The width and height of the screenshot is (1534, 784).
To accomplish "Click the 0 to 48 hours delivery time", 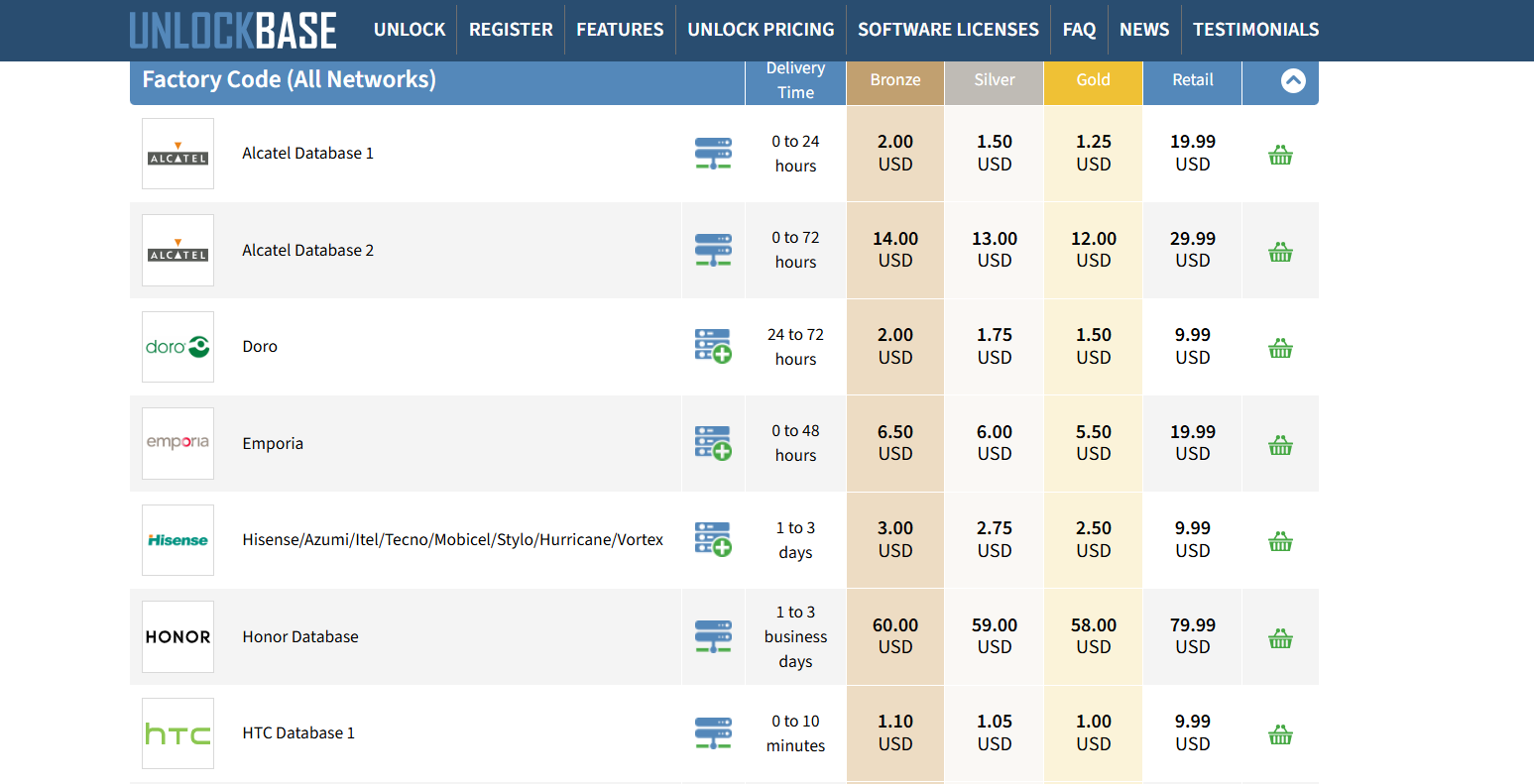I will click(795, 443).
